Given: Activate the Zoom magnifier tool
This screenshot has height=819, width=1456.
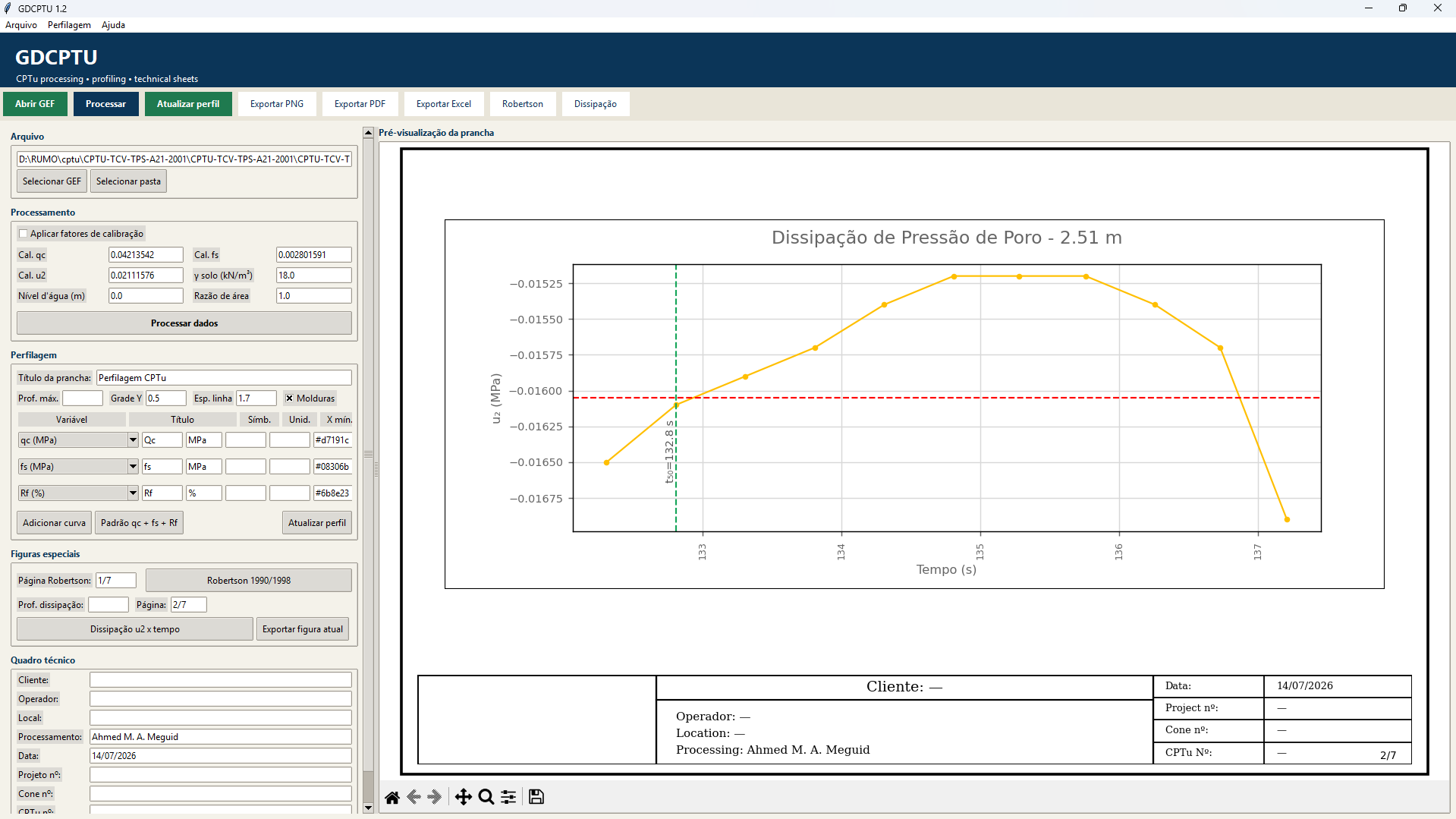Looking at the screenshot, I should point(486,797).
